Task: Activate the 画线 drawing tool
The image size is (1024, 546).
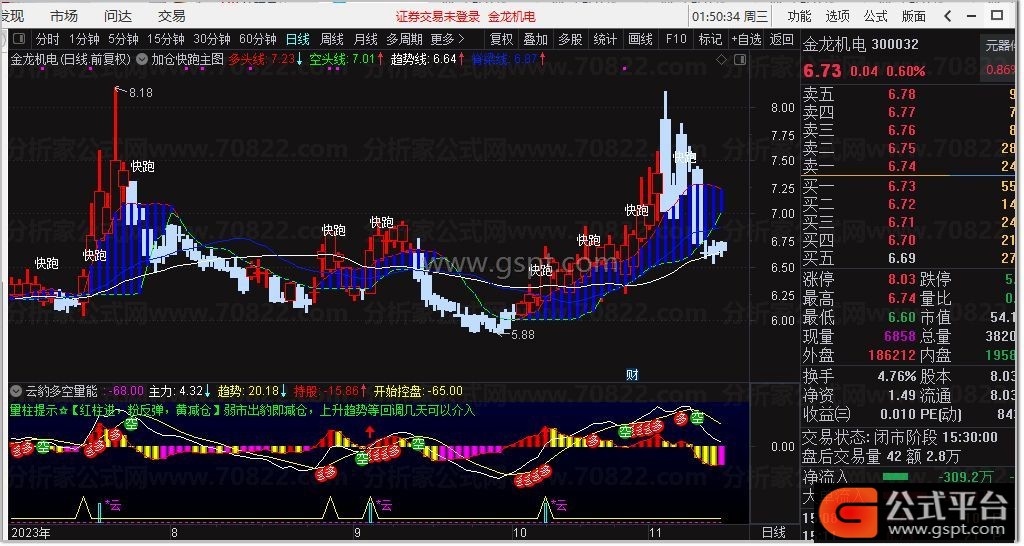Action: coord(640,39)
